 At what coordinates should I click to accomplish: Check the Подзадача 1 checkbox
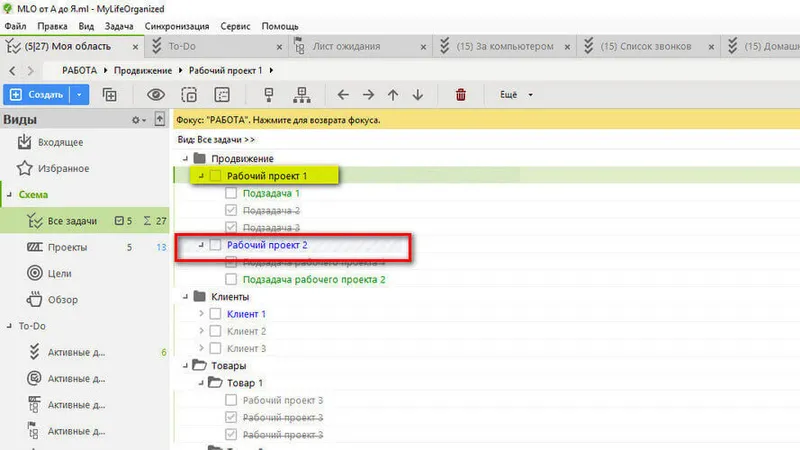(231, 193)
